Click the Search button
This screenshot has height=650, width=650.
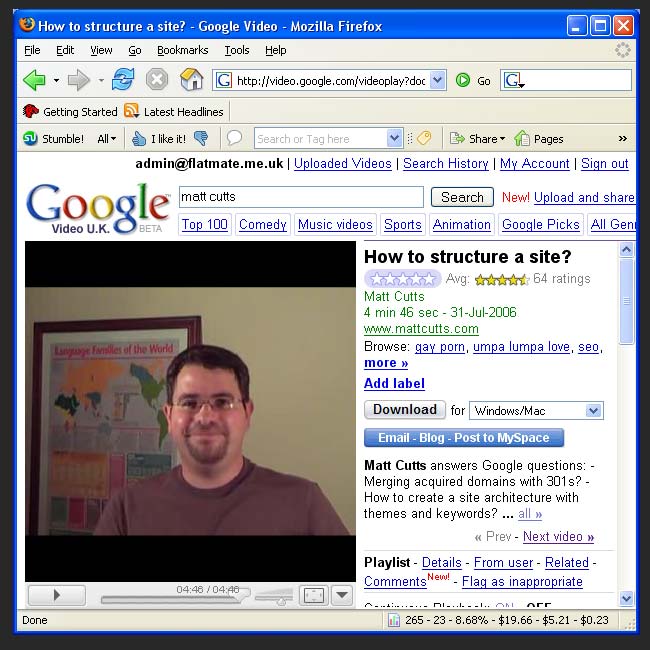462,197
